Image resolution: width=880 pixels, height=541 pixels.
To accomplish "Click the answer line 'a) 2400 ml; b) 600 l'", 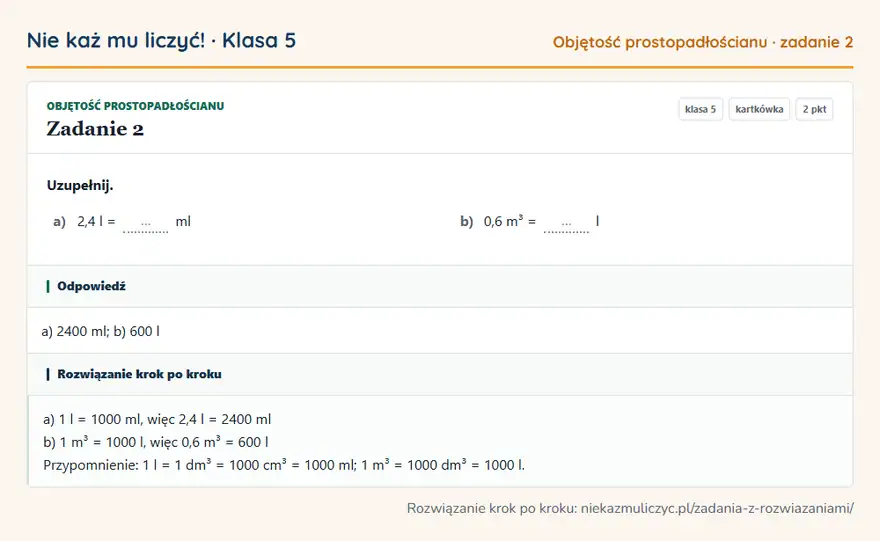I will pyautogui.click(x=100, y=332).
